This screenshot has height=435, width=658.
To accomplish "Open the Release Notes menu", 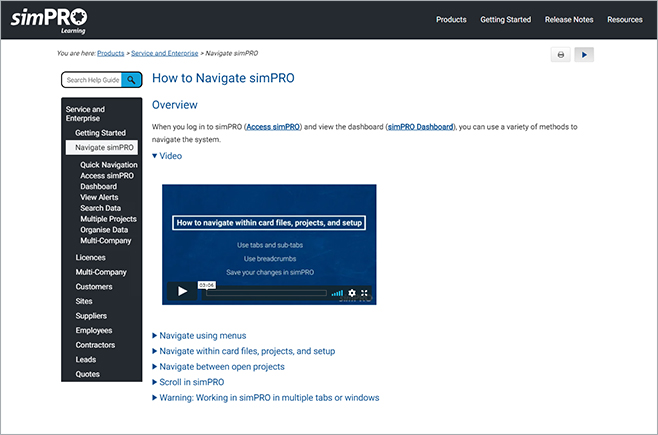I will pyautogui.click(x=569, y=20).
